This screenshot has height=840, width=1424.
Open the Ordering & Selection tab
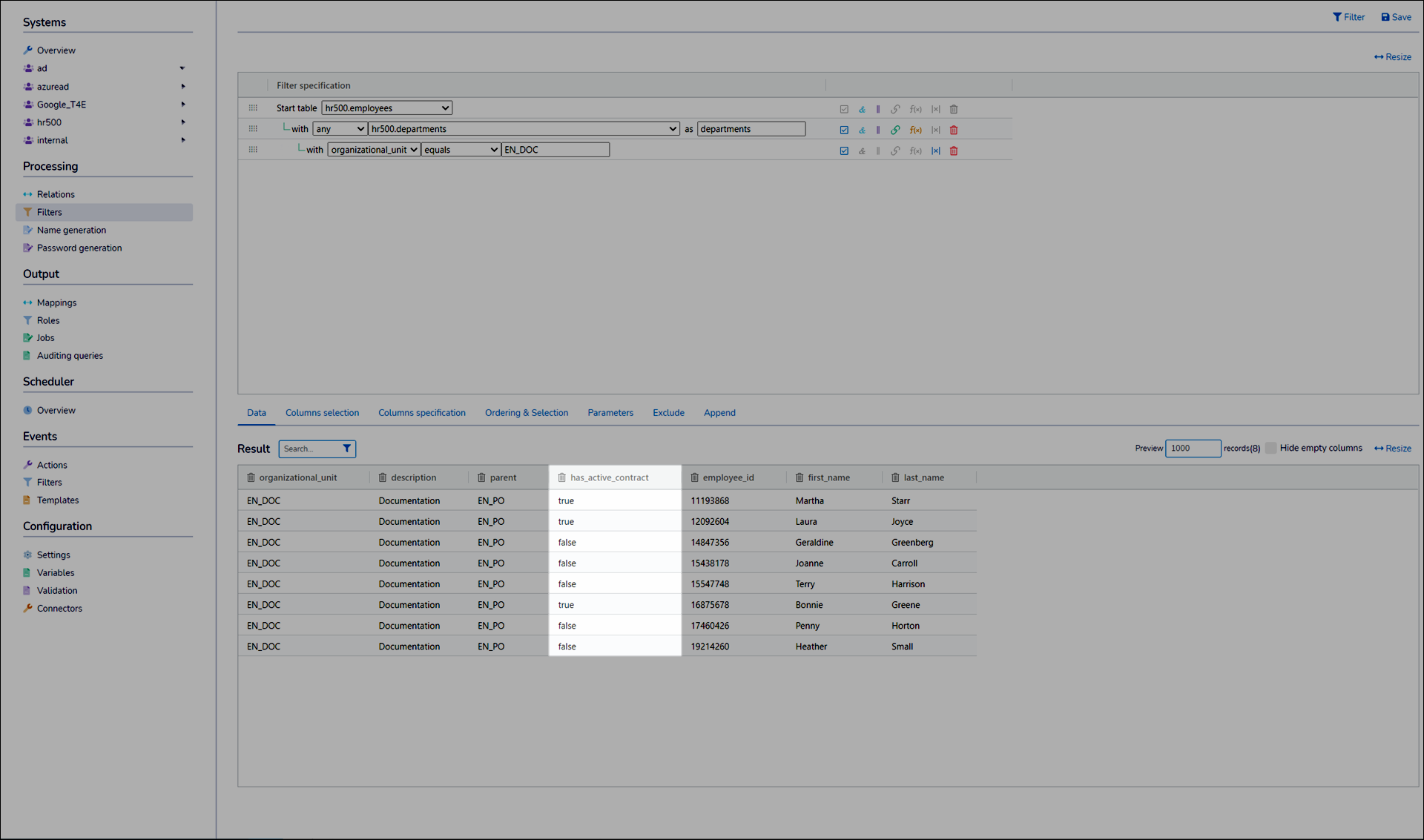tap(526, 413)
